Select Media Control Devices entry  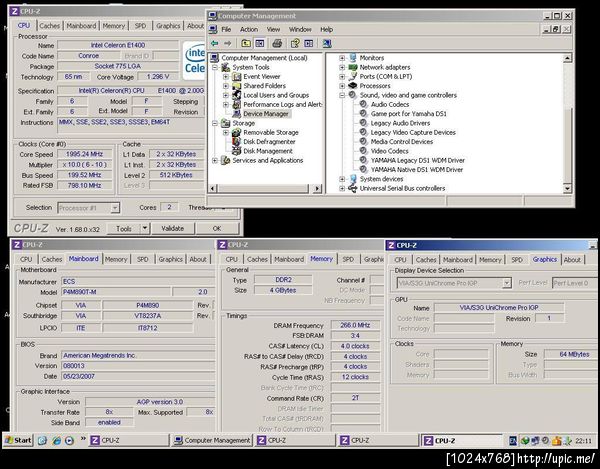click(x=402, y=142)
